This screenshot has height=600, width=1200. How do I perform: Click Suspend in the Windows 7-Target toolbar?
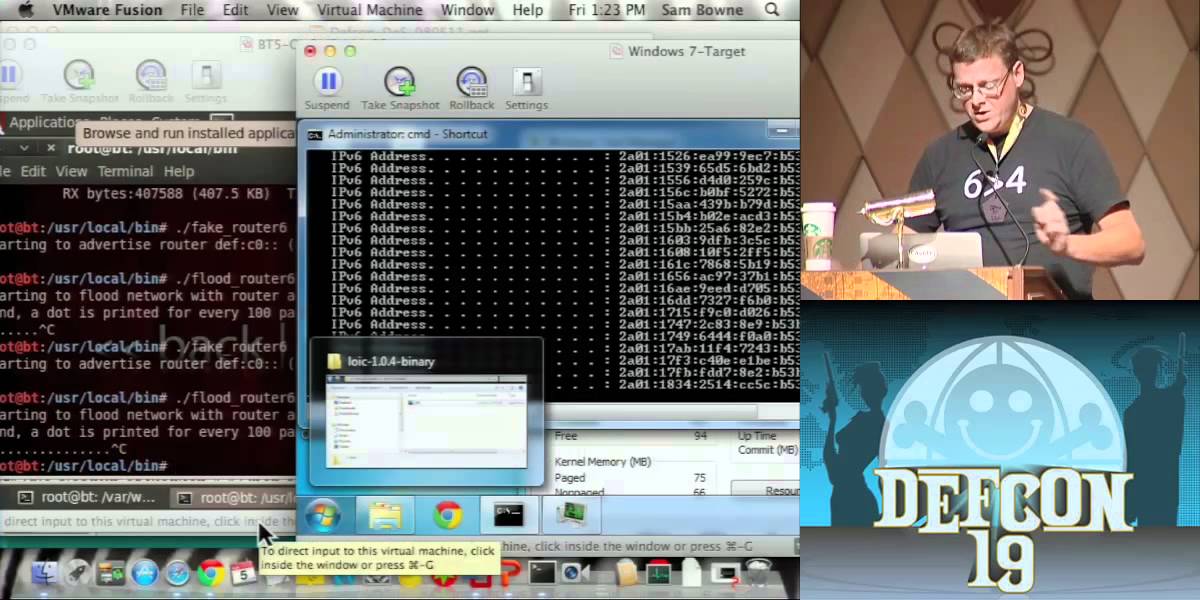[x=327, y=88]
